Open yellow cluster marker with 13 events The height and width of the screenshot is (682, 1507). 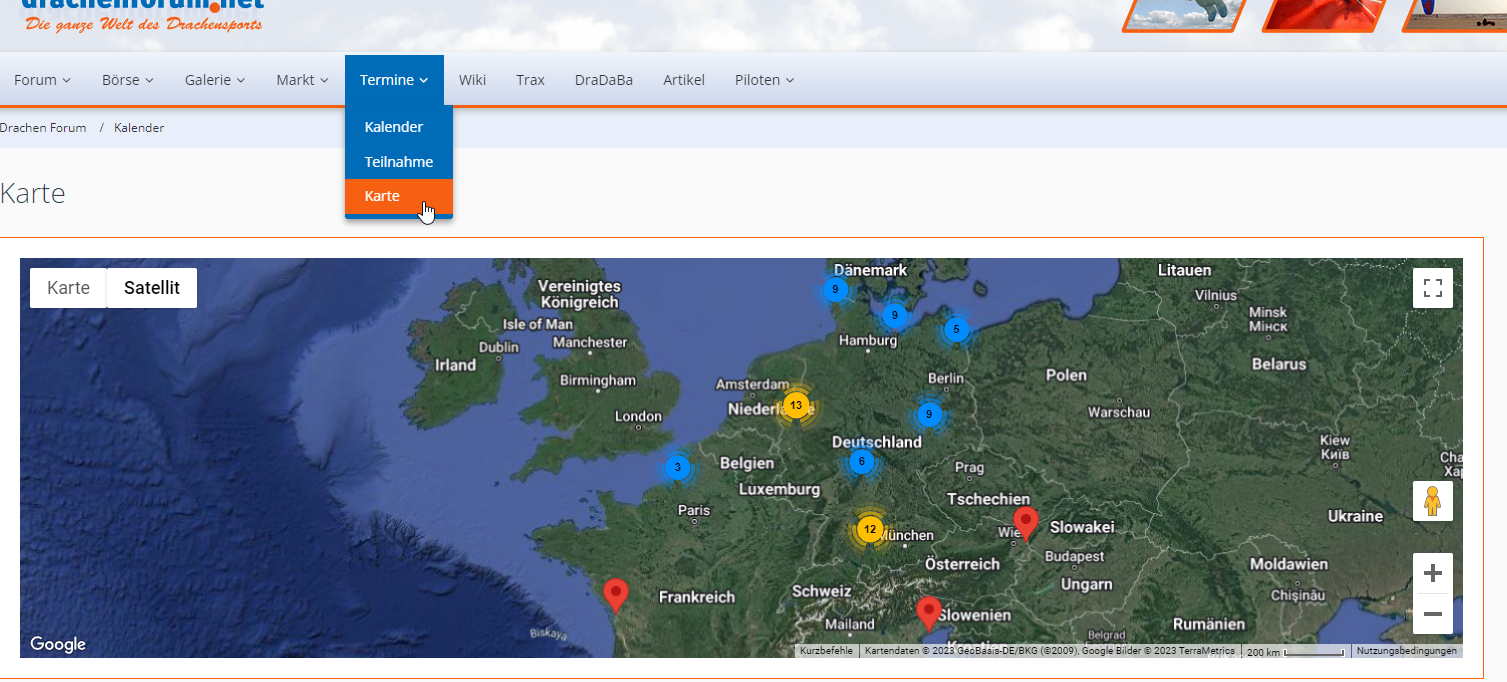tap(796, 405)
